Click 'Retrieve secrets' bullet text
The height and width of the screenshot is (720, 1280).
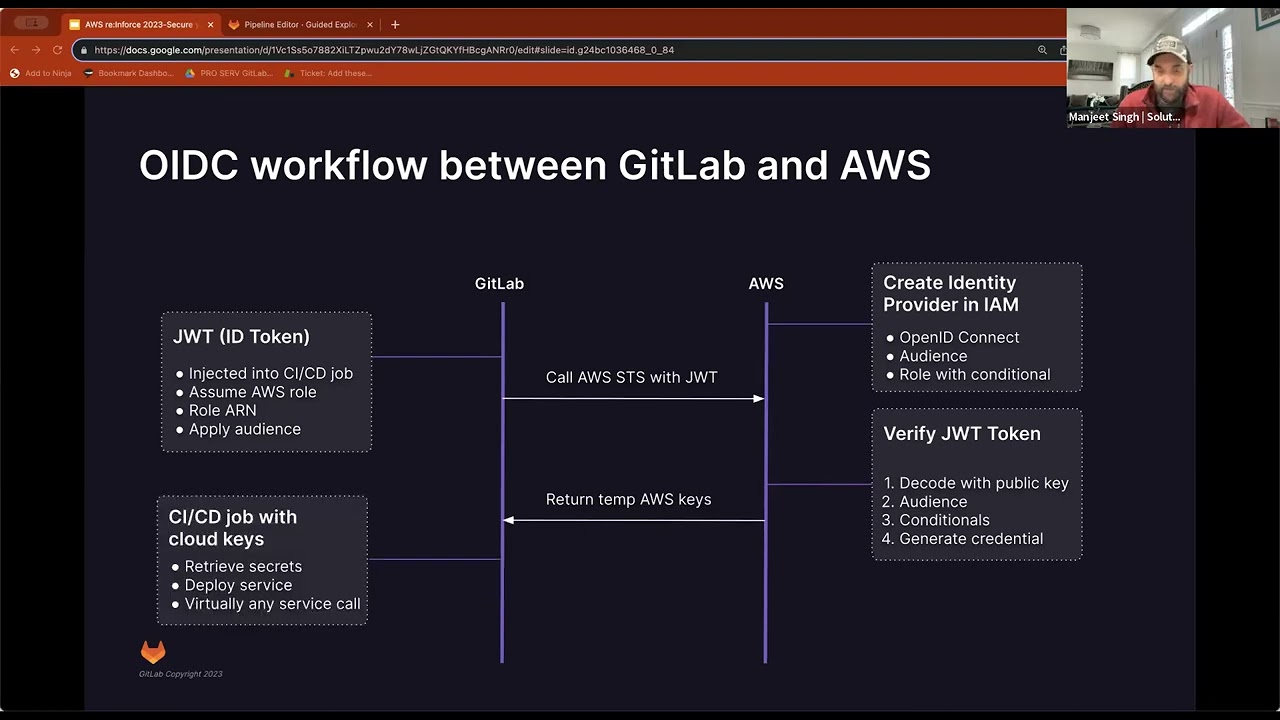(243, 566)
